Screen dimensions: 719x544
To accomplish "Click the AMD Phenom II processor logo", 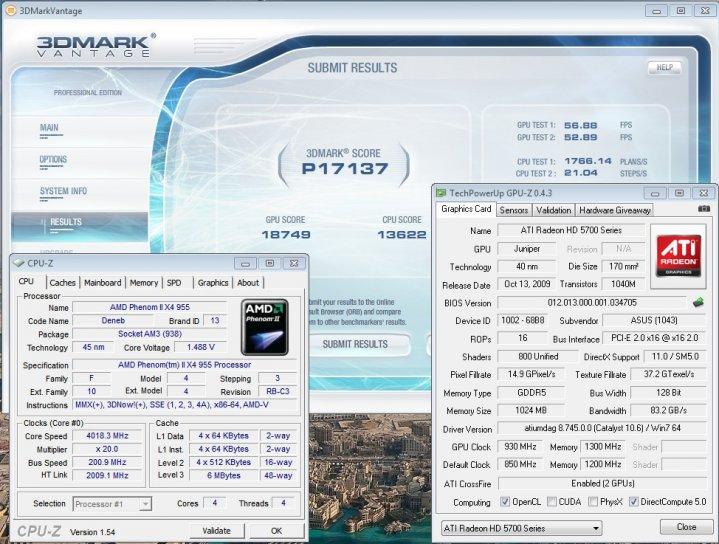I will tap(264, 326).
